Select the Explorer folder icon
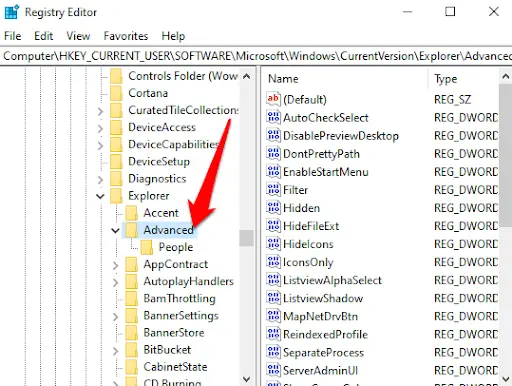 coord(116,196)
